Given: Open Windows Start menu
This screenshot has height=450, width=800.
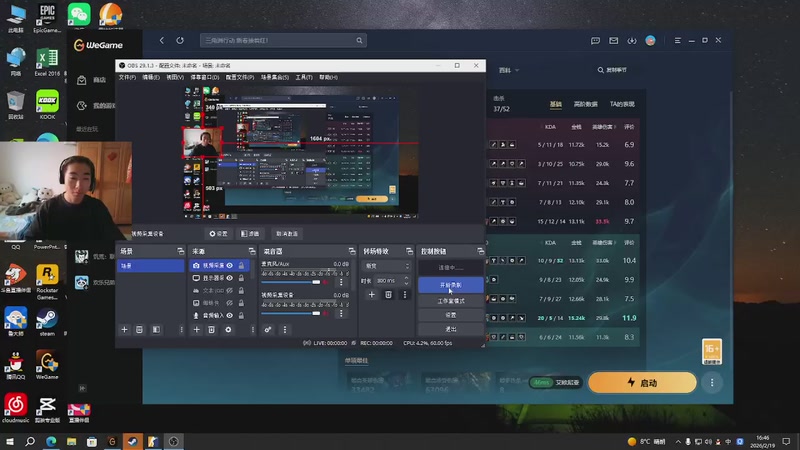Looking at the screenshot, I should coord(10,441).
